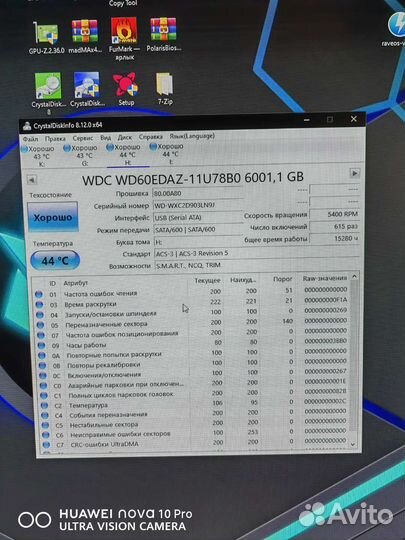Select row Нестабильные сектора
The height and width of the screenshot is (540, 405).
pyautogui.click(x=195, y=424)
